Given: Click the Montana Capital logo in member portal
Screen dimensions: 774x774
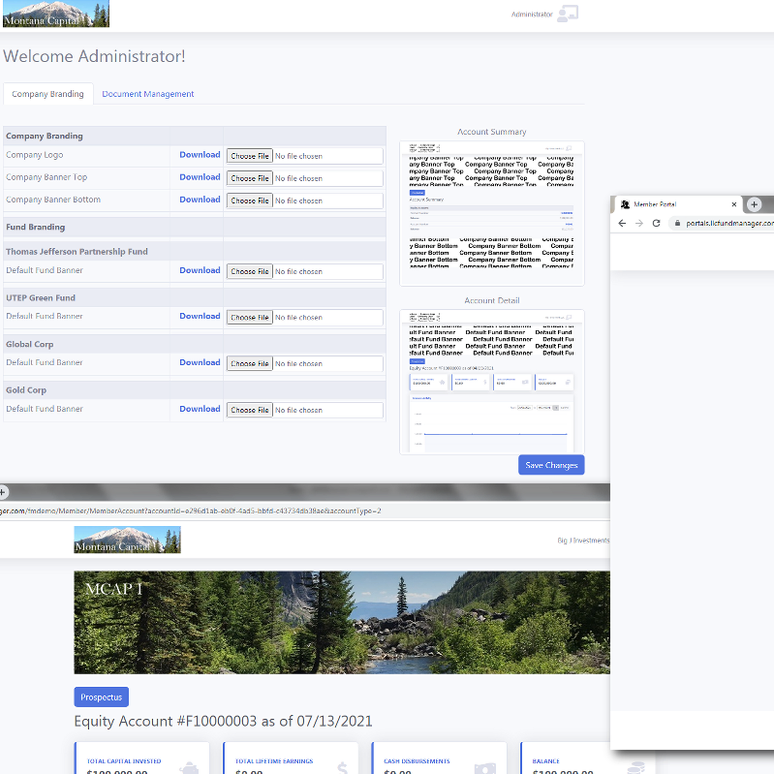Looking at the screenshot, I should tap(127, 540).
